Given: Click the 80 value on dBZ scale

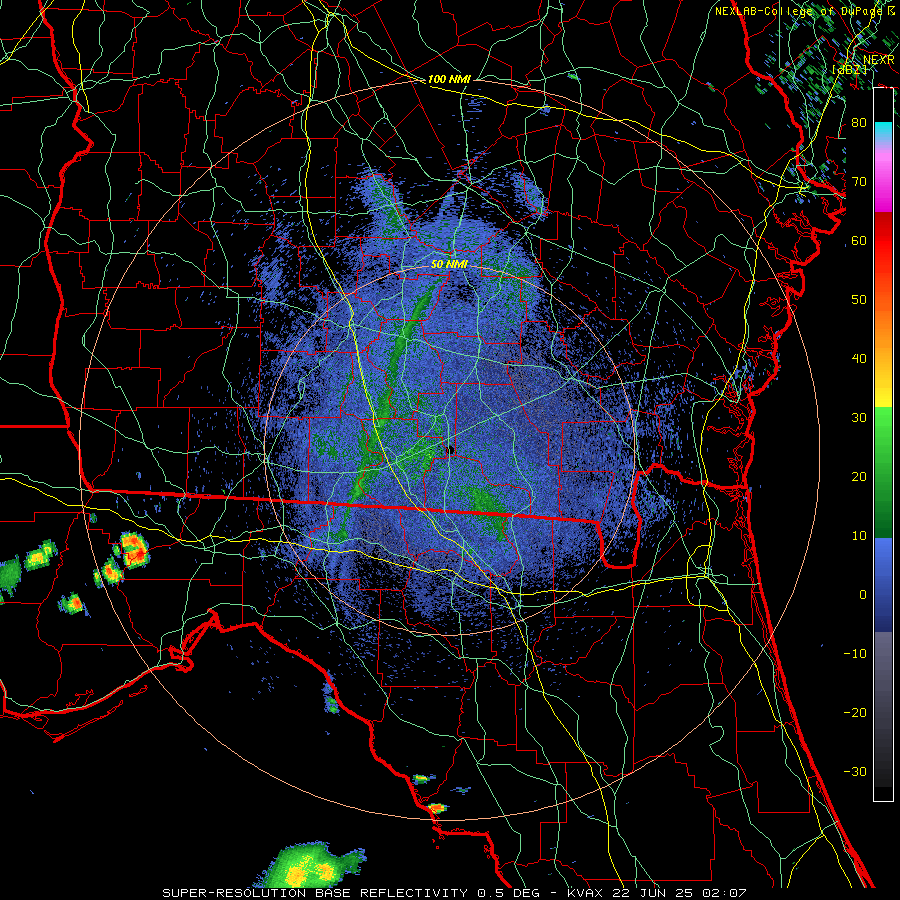Looking at the screenshot, I should pyautogui.click(x=859, y=122).
